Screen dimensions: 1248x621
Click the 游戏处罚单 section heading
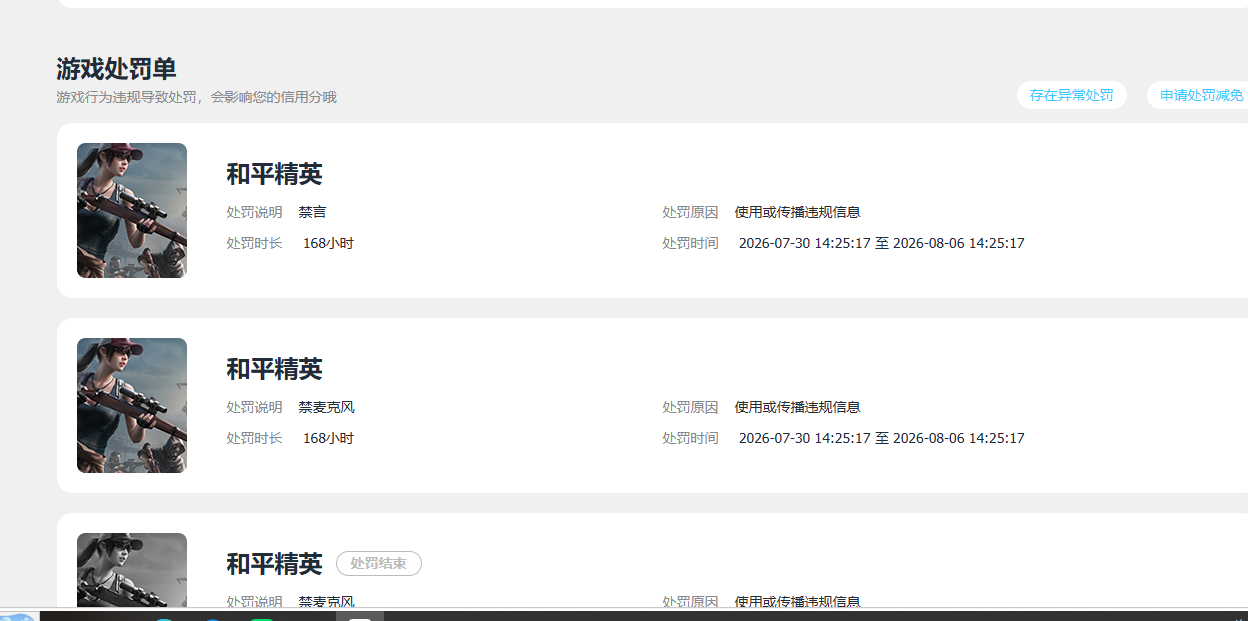(116, 69)
